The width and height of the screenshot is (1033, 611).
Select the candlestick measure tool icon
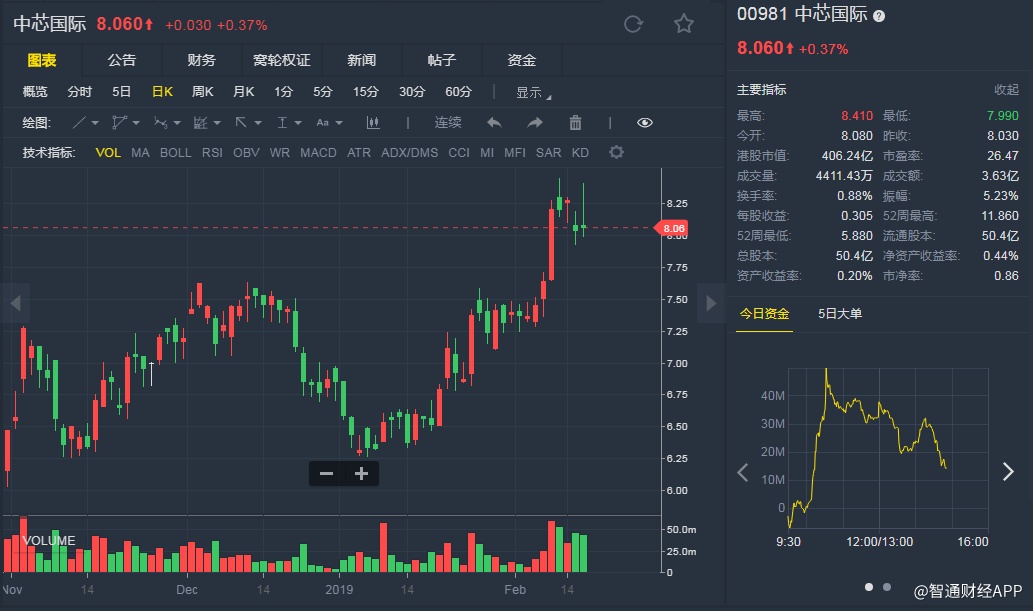374,123
